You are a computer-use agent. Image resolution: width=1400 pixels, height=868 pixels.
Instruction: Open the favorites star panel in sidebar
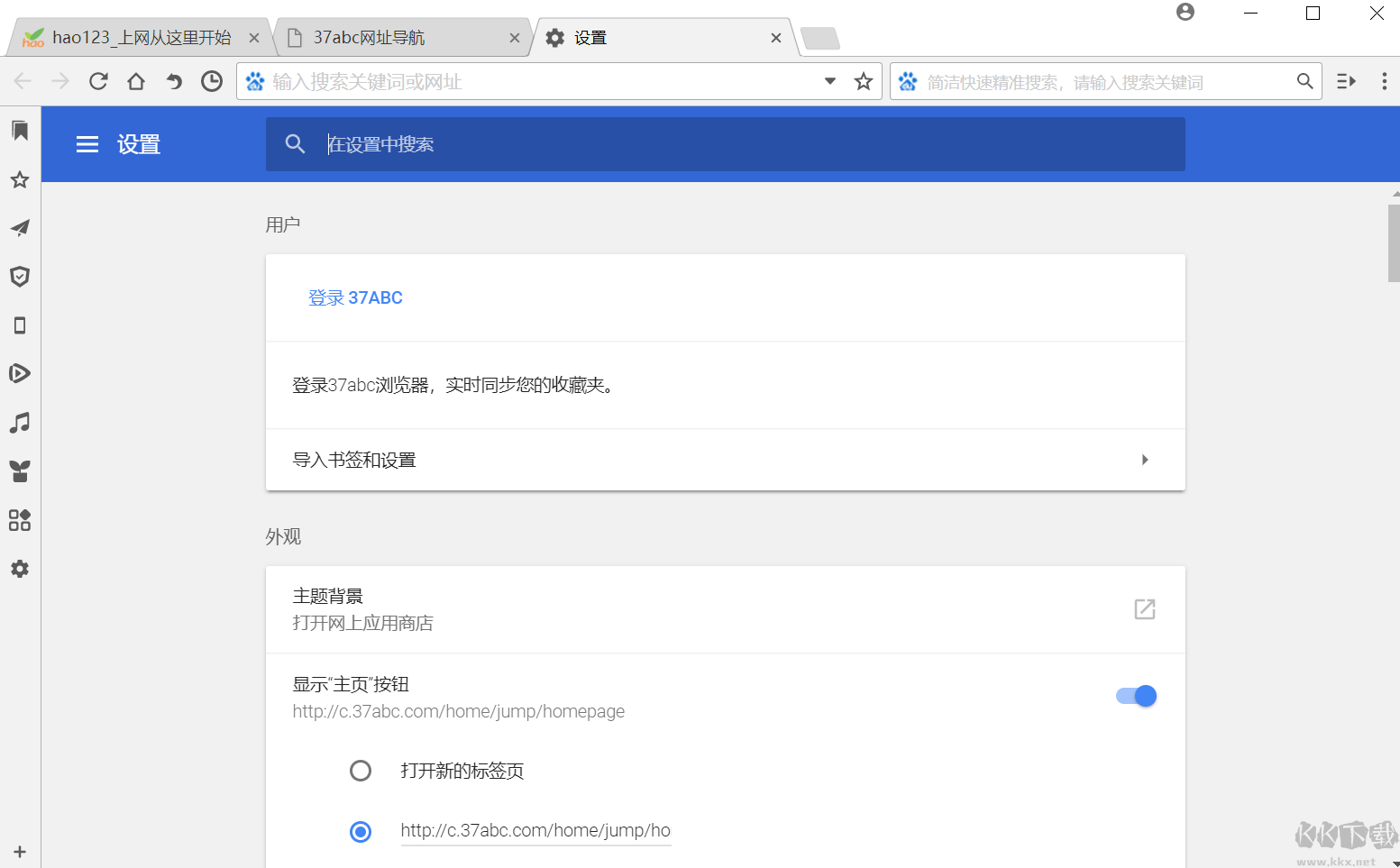point(20,179)
